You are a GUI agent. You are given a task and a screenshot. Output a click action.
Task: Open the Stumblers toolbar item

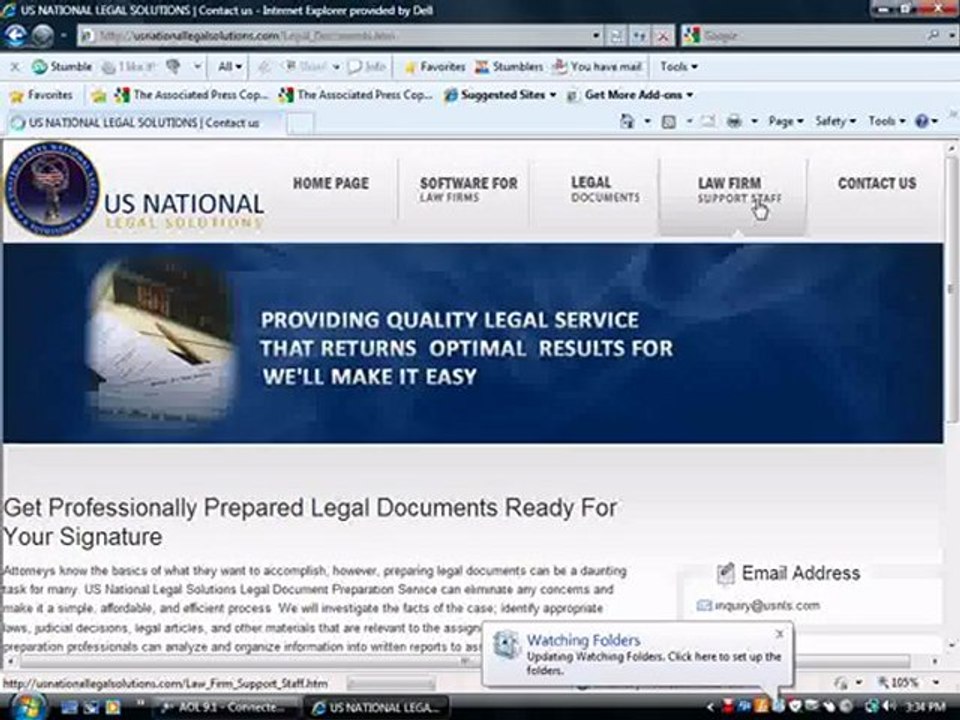(509, 67)
